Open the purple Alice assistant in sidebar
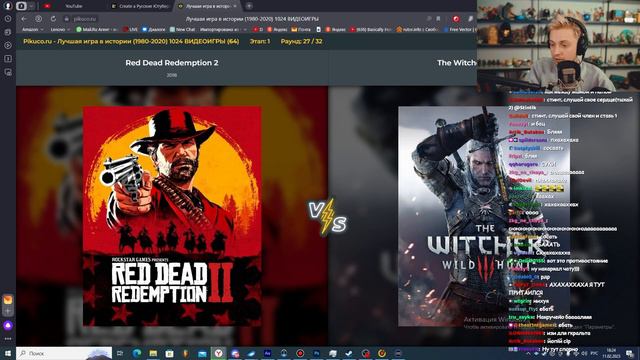640x360 pixels. (8, 325)
